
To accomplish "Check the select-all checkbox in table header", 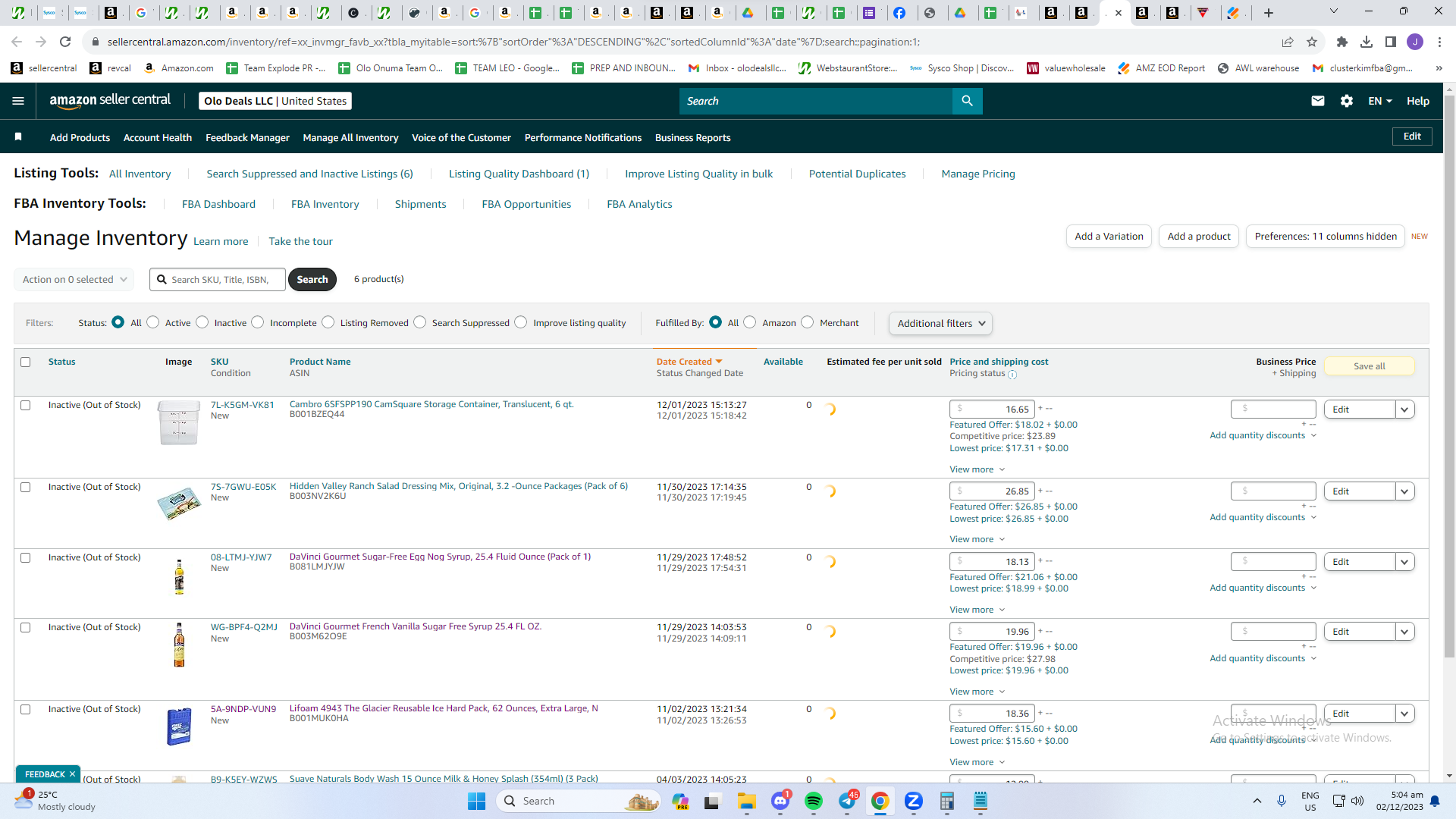I will [x=26, y=362].
